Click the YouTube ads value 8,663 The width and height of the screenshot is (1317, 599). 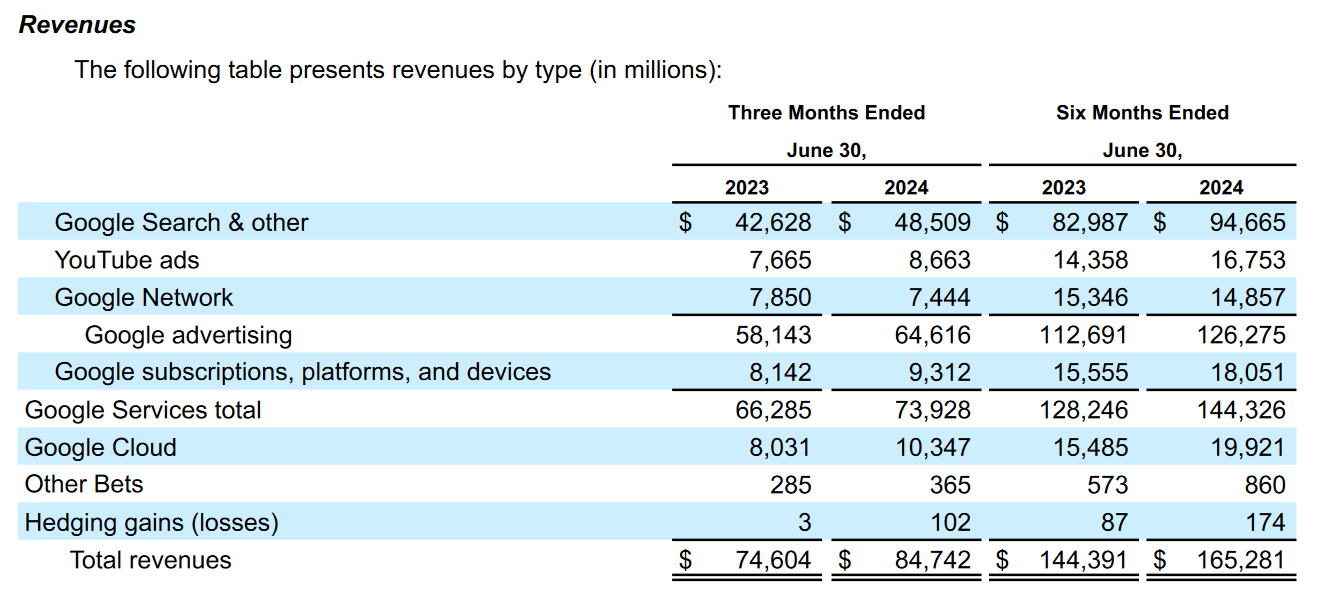939,260
